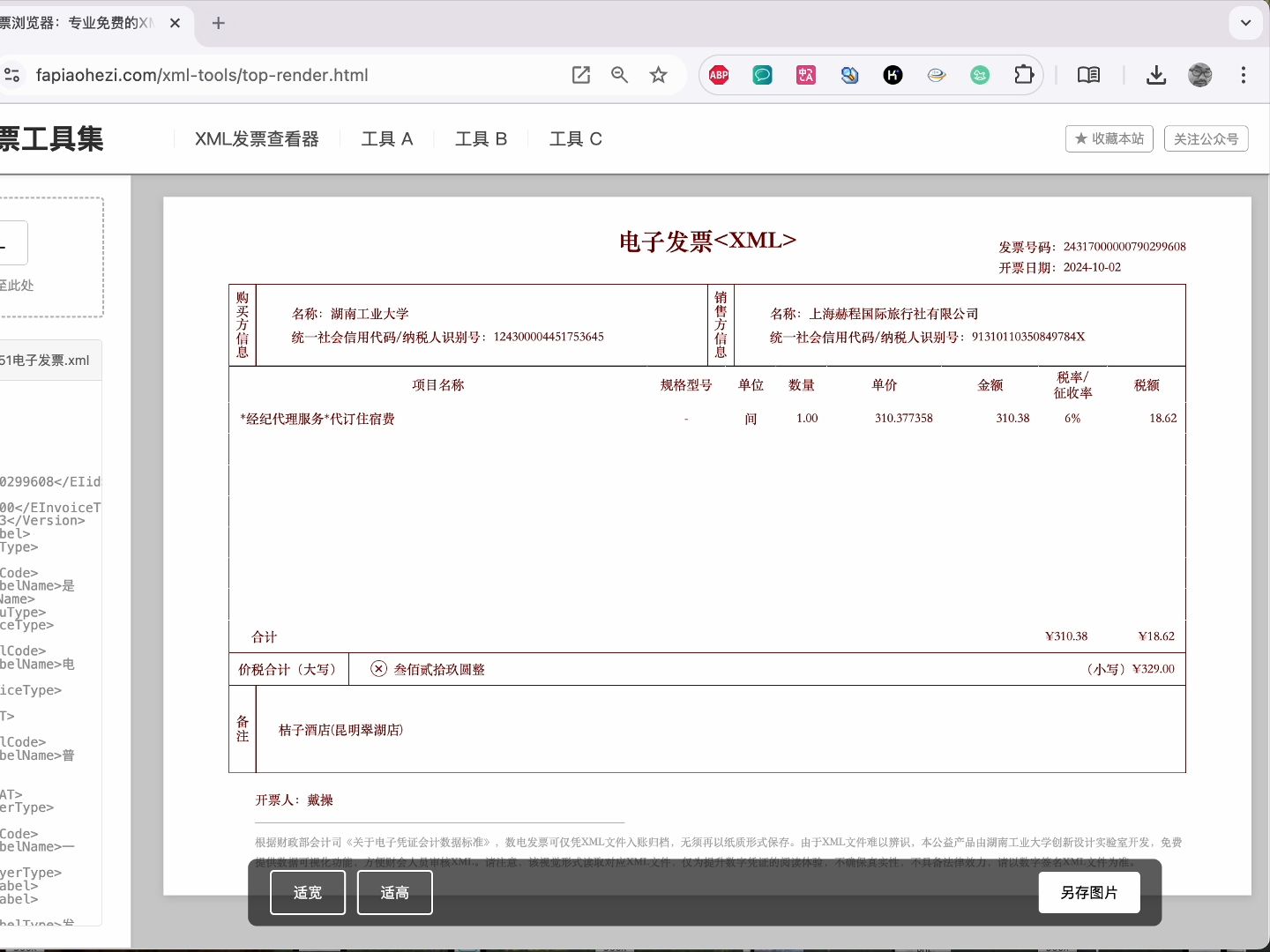This screenshot has width=1270, height=952.
Task: Click the ★ 收藏本站 button
Action: [1109, 138]
